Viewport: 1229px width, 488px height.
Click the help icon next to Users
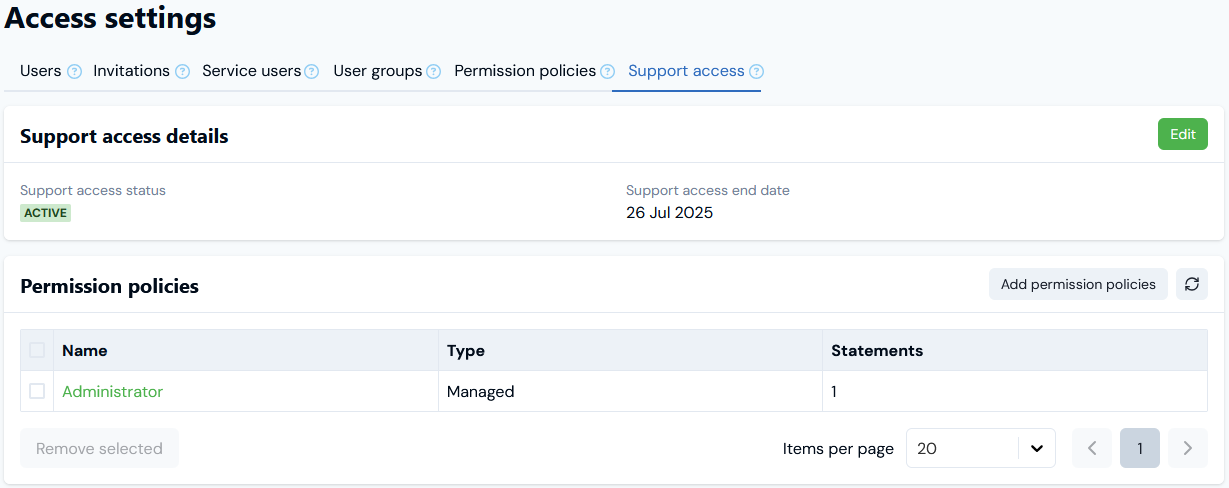coord(74,72)
